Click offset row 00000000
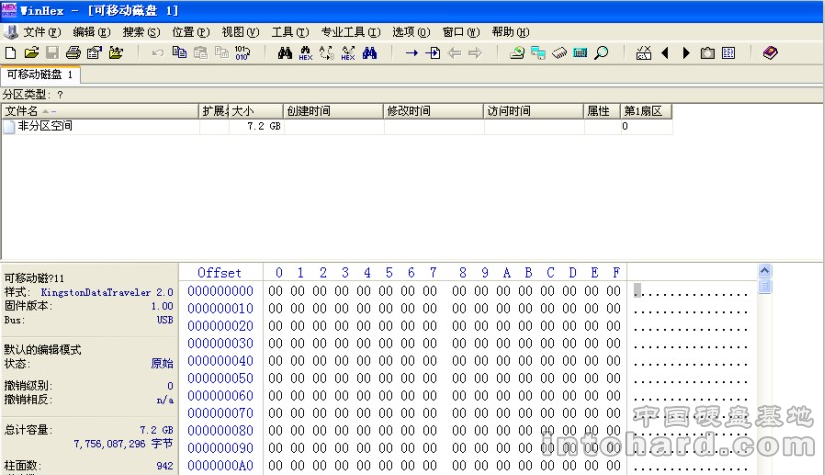825x475 pixels. coord(220,291)
